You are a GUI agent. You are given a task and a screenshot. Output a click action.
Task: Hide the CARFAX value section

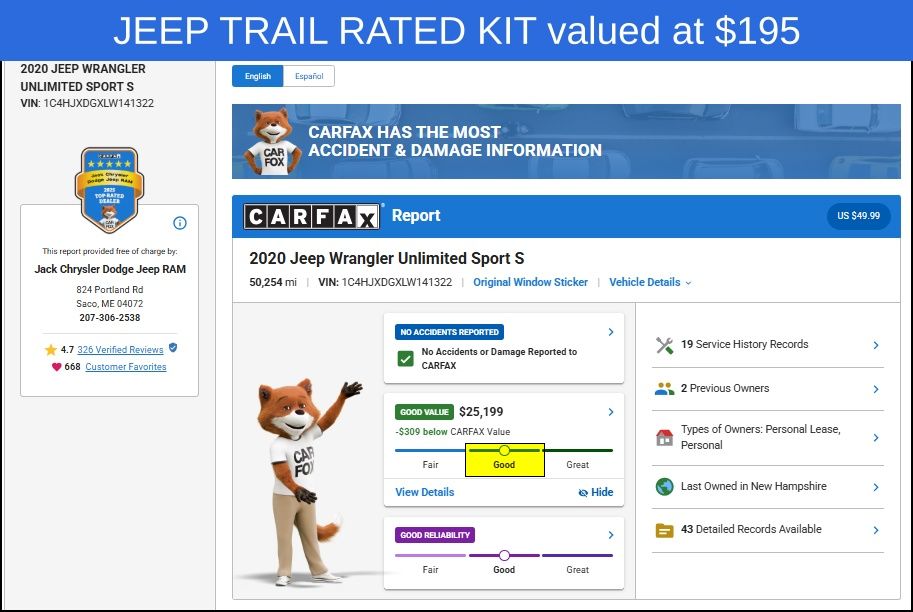tap(596, 492)
